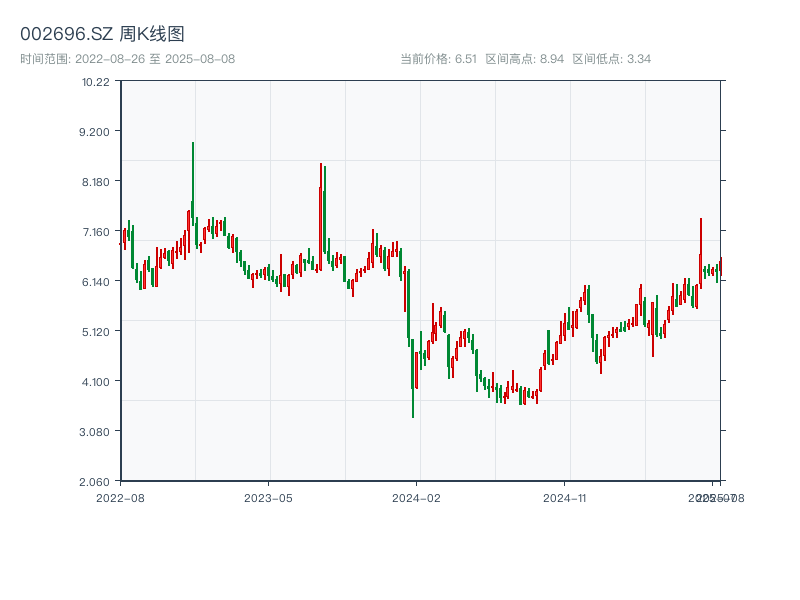Viewport: 800px width, 600px height.
Task: Select the 2023-05 x-axis date label
Action: (x=268, y=497)
